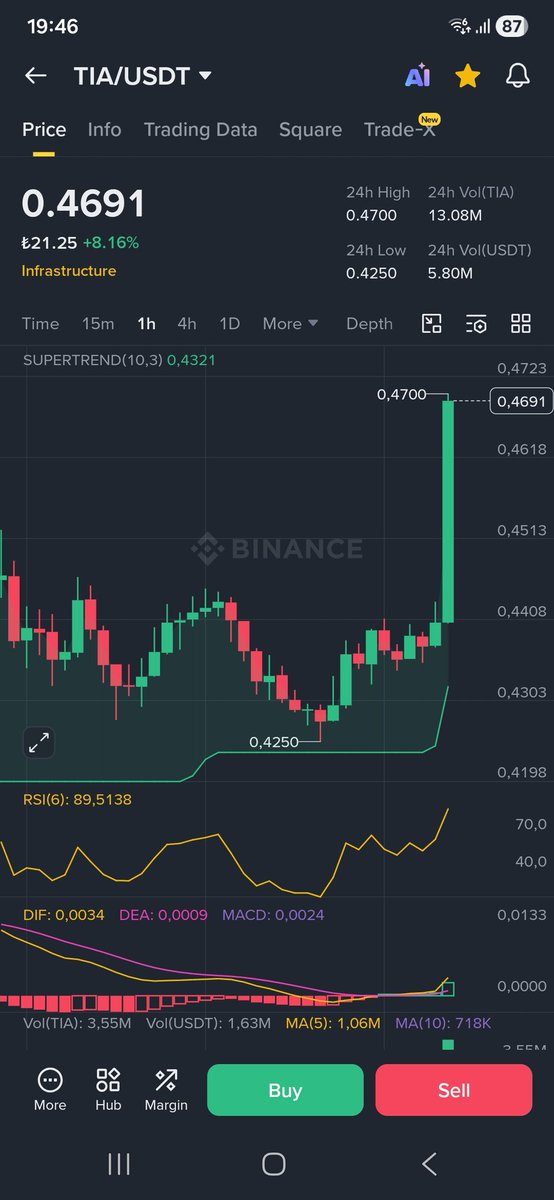Tap the Android home button

click(274, 1163)
